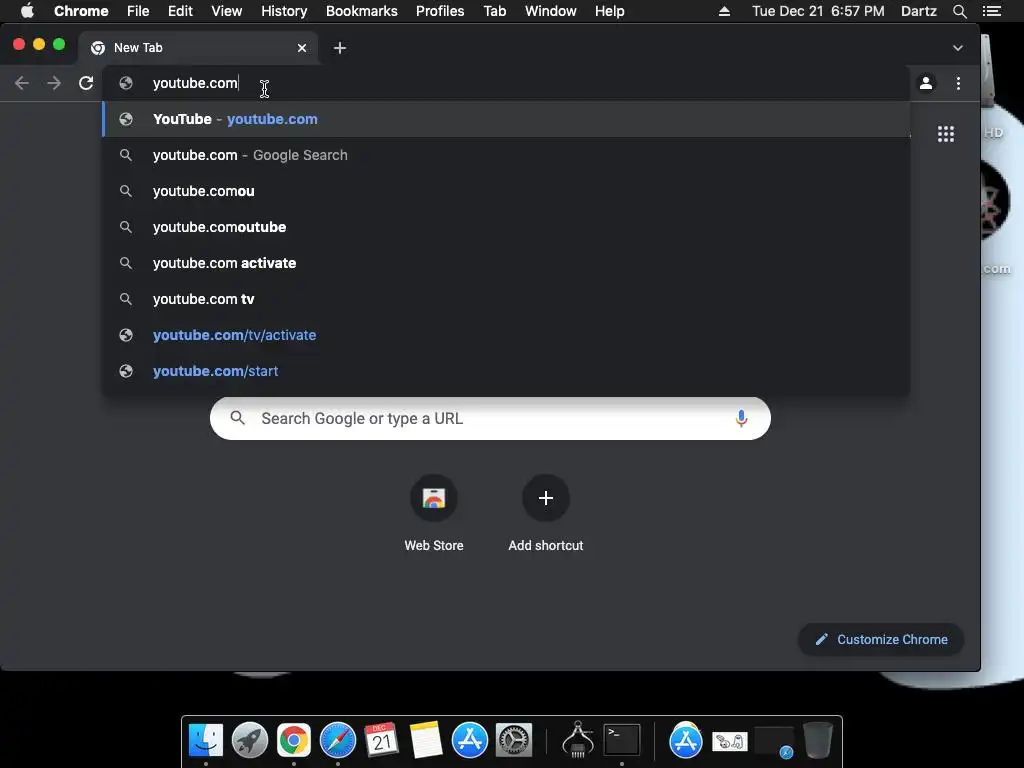Open the Google apps grid
Viewport: 1024px width, 768px height.
coord(946,134)
